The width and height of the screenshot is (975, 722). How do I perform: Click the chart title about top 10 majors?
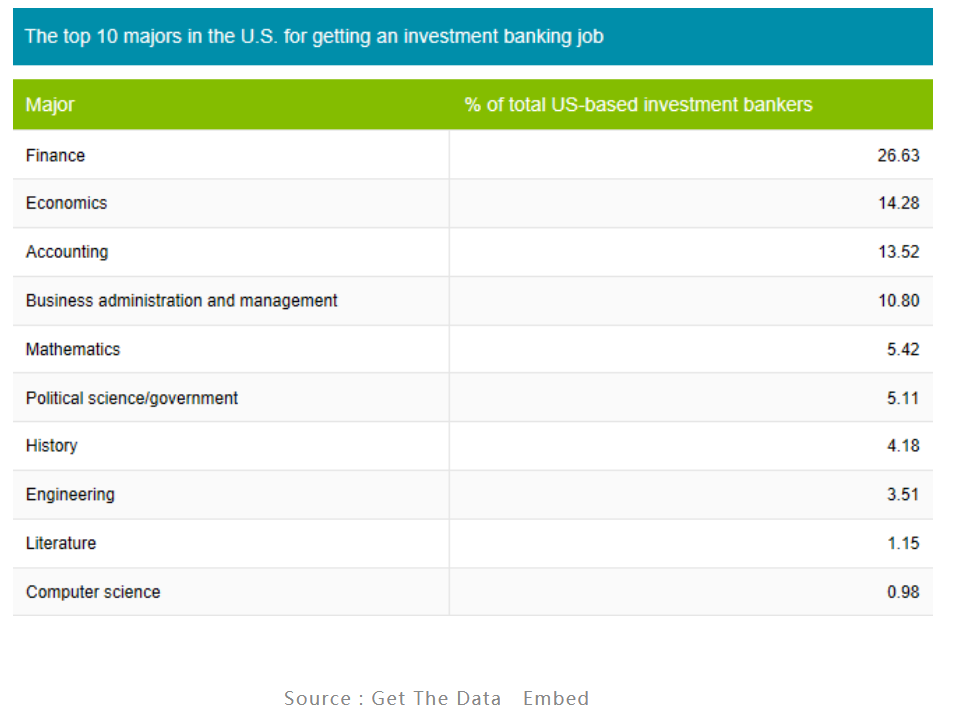click(314, 37)
